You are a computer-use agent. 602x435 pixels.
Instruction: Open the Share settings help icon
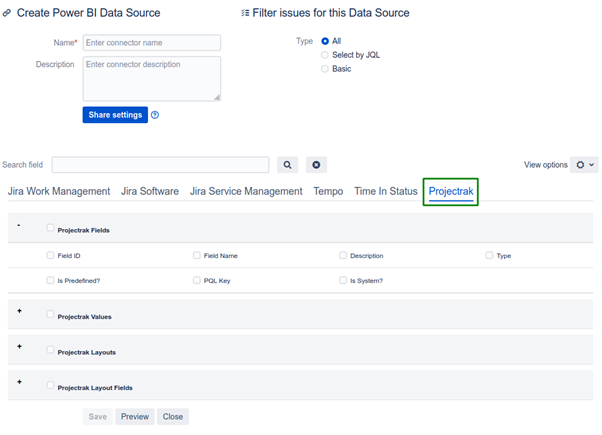click(155, 115)
